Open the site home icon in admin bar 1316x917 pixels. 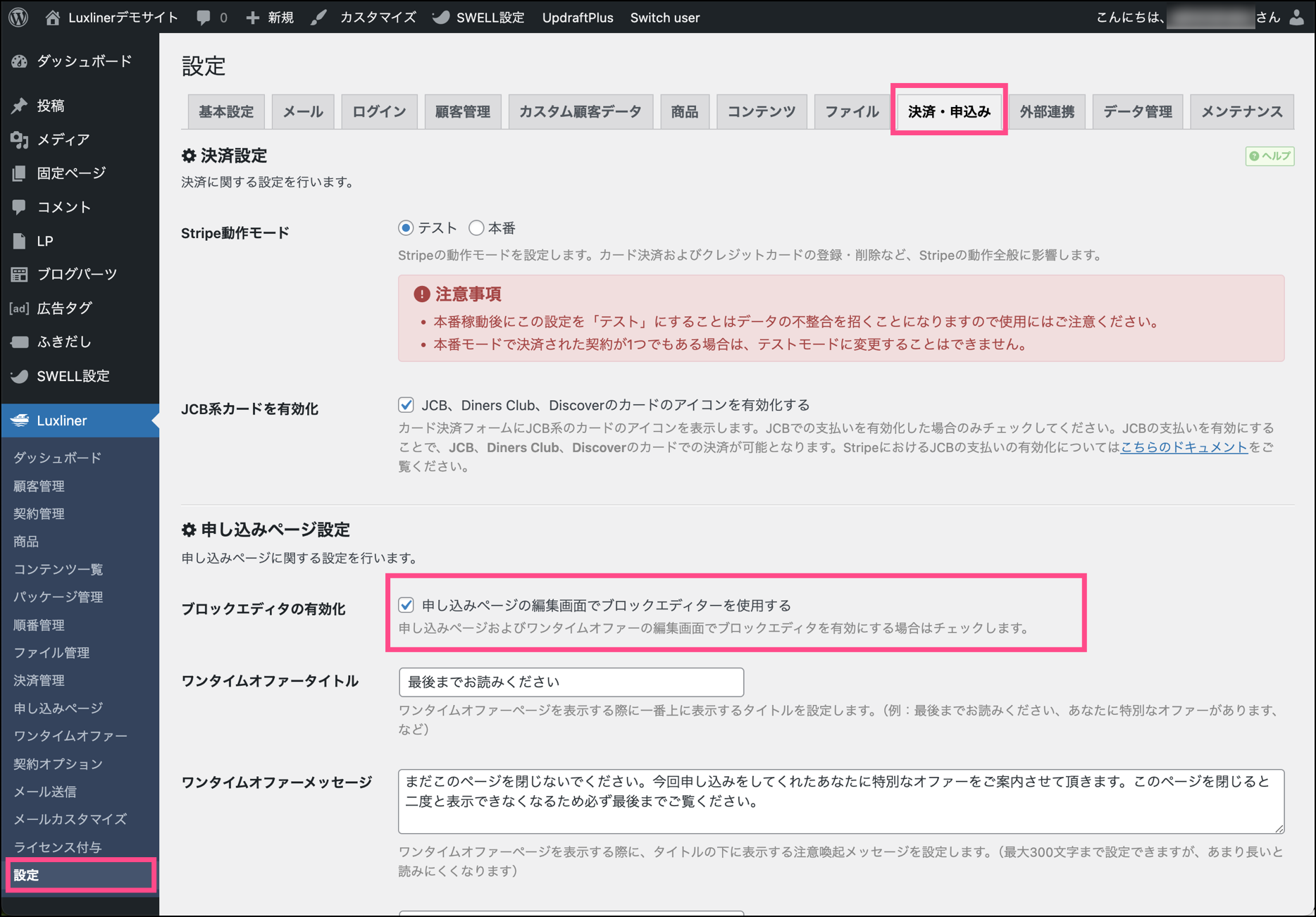pyautogui.click(x=53, y=18)
